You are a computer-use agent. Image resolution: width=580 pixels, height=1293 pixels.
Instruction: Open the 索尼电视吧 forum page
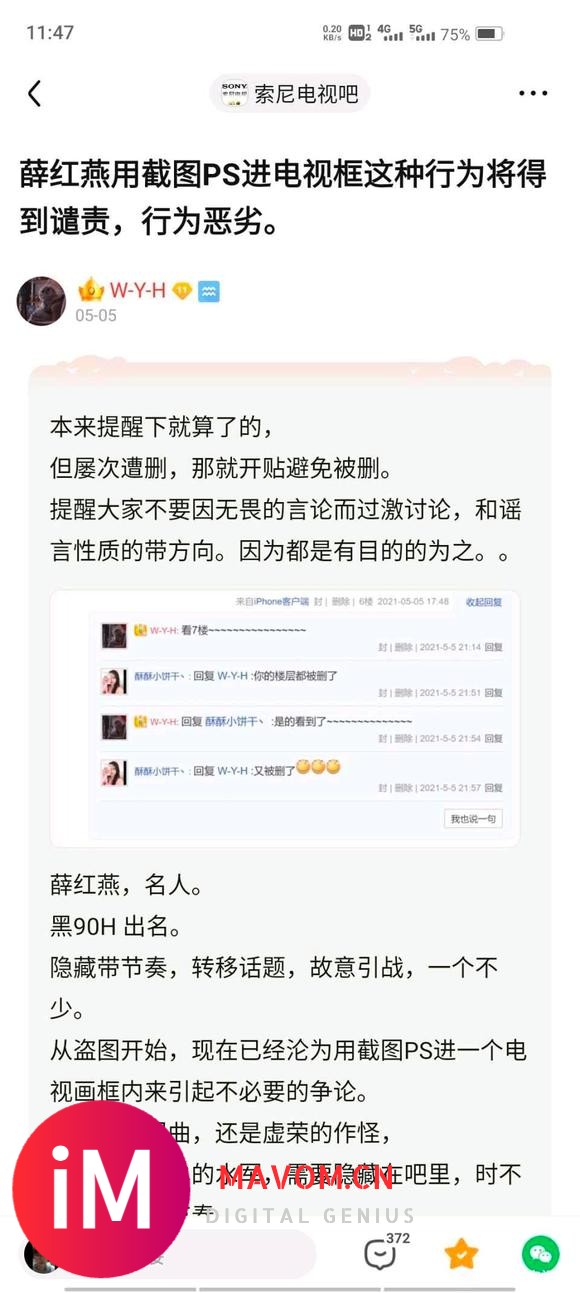pos(290,94)
